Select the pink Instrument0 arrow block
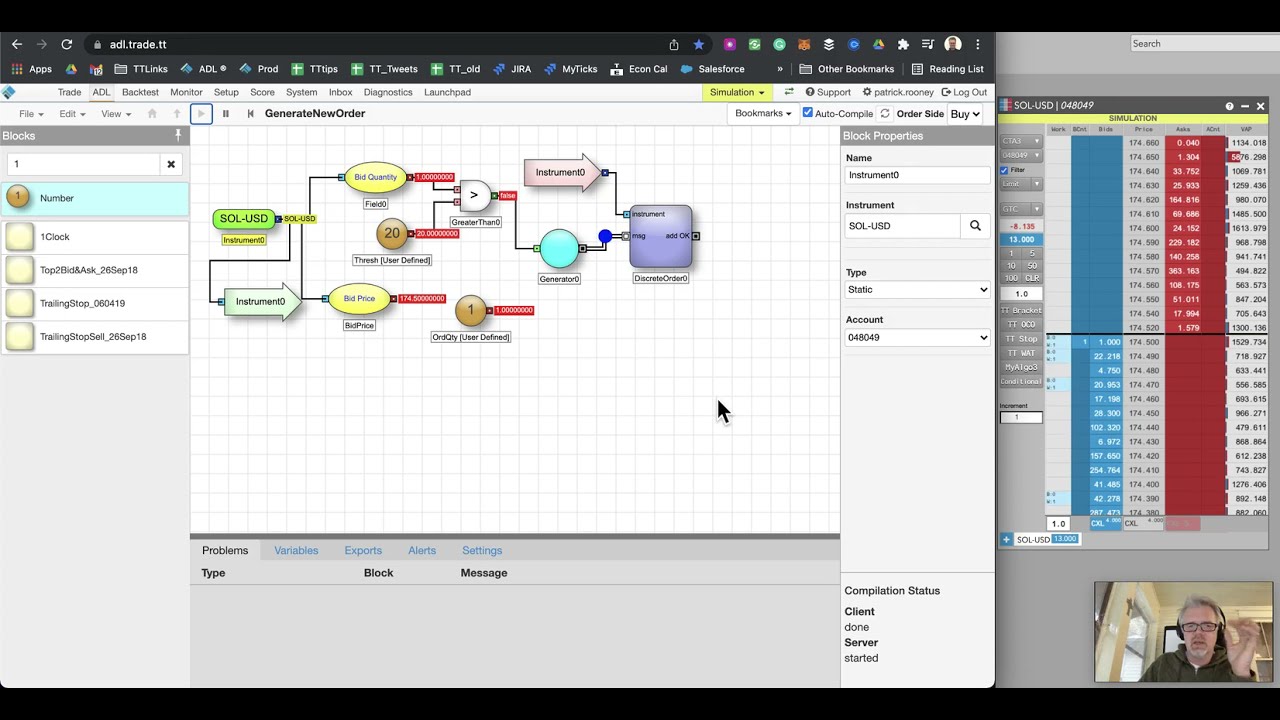 [x=562, y=173]
